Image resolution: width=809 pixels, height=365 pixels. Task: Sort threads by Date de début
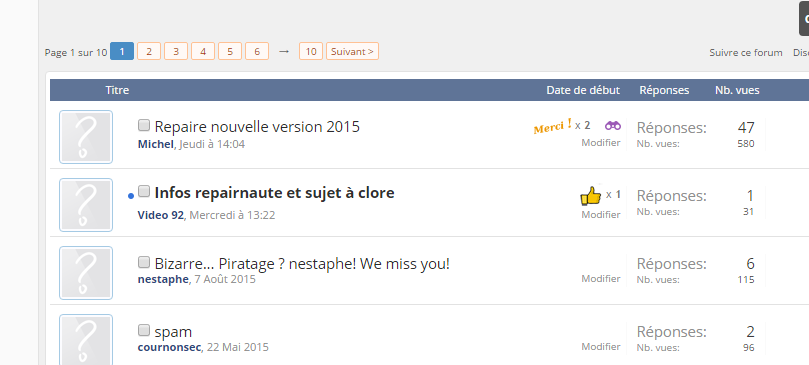pyautogui.click(x=583, y=90)
